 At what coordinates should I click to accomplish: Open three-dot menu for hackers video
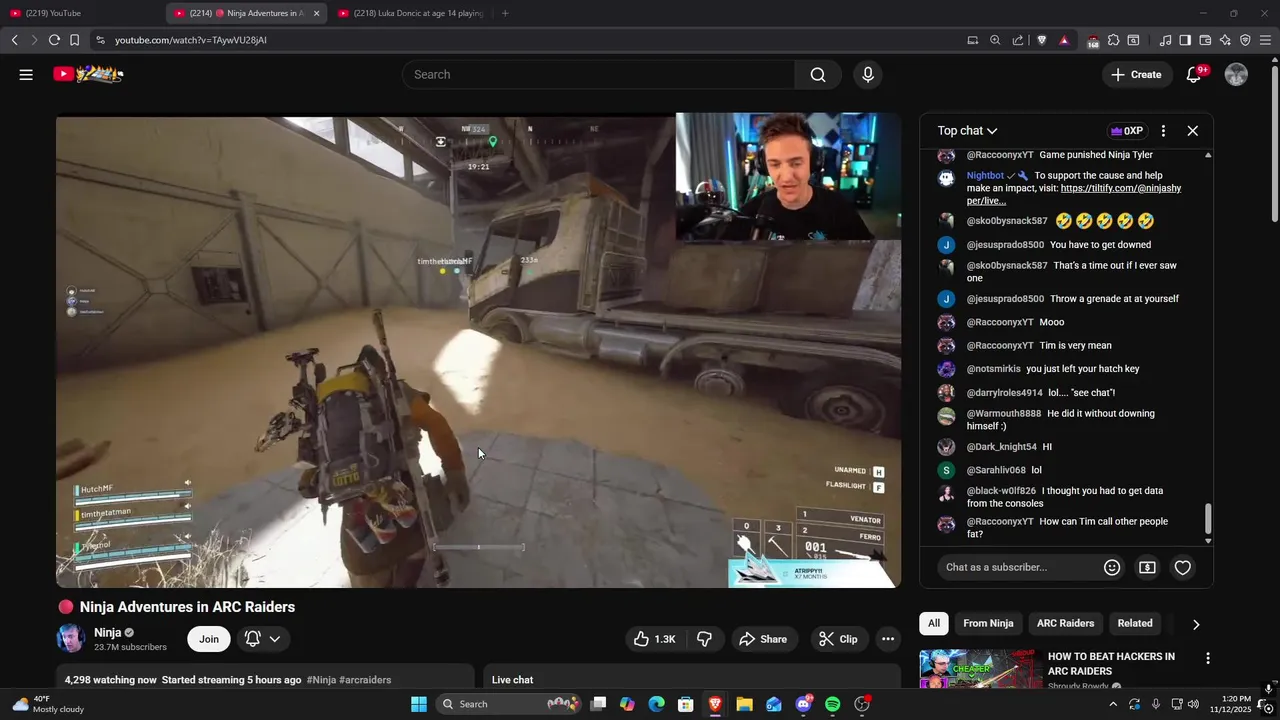[1207, 658]
